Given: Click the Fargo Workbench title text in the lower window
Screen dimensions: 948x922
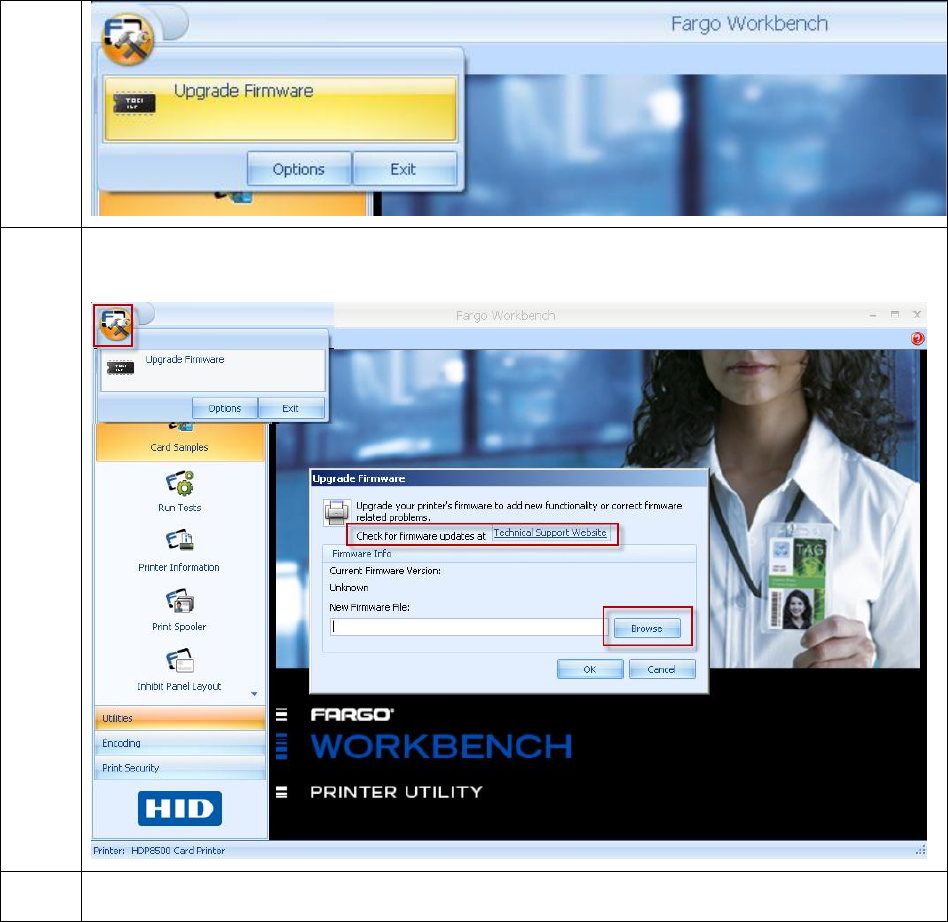Looking at the screenshot, I should coord(505,316).
